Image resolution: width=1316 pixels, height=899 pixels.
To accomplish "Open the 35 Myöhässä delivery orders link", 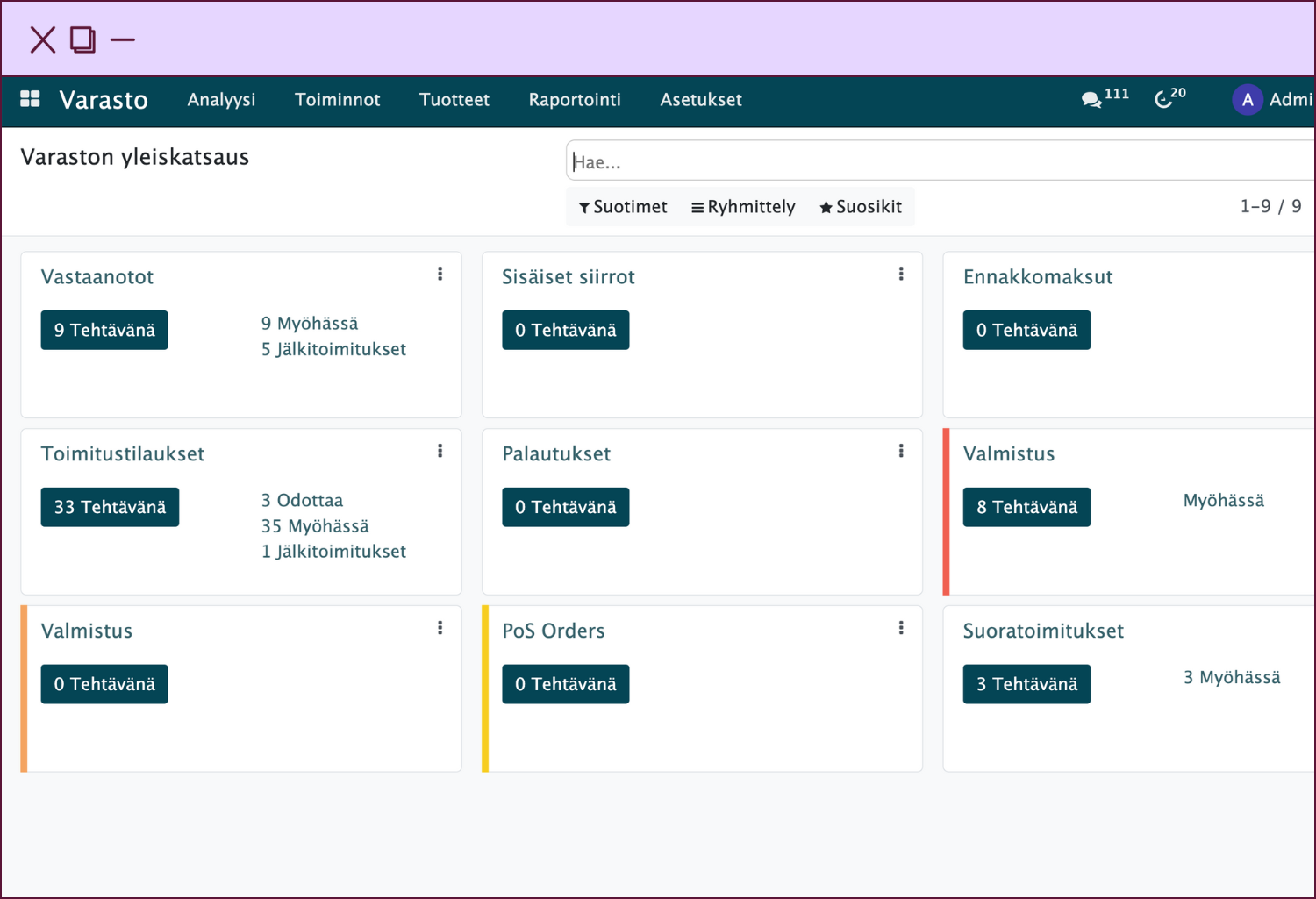I will point(315,526).
